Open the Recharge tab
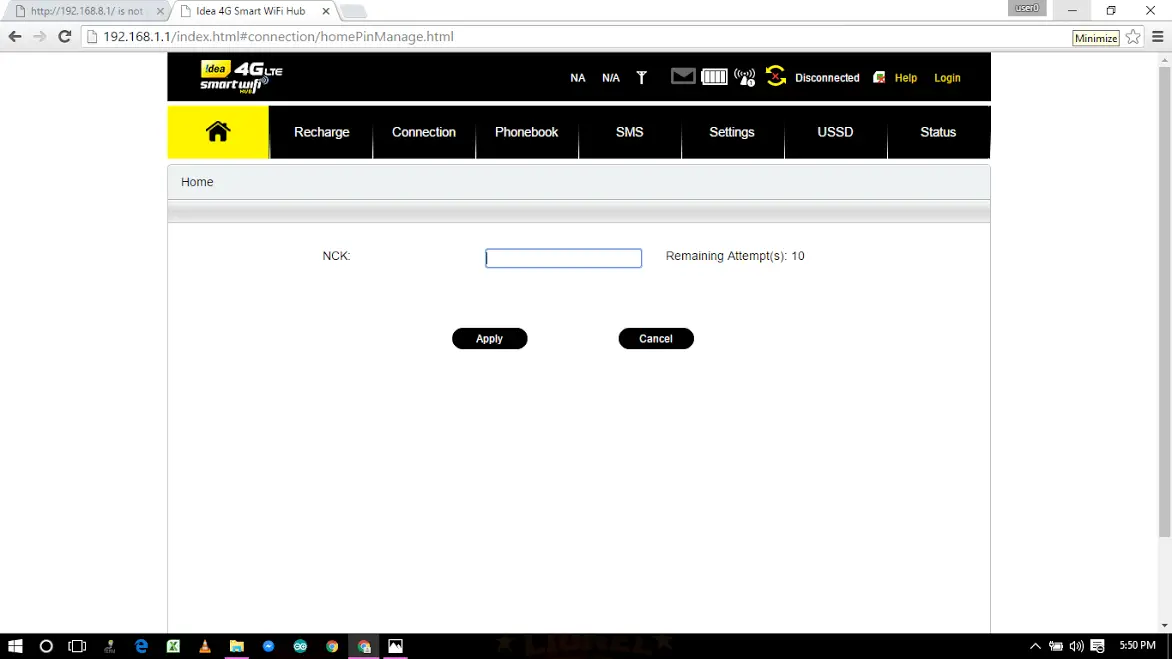Image resolution: width=1172 pixels, height=659 pixels. click(321, 132)
